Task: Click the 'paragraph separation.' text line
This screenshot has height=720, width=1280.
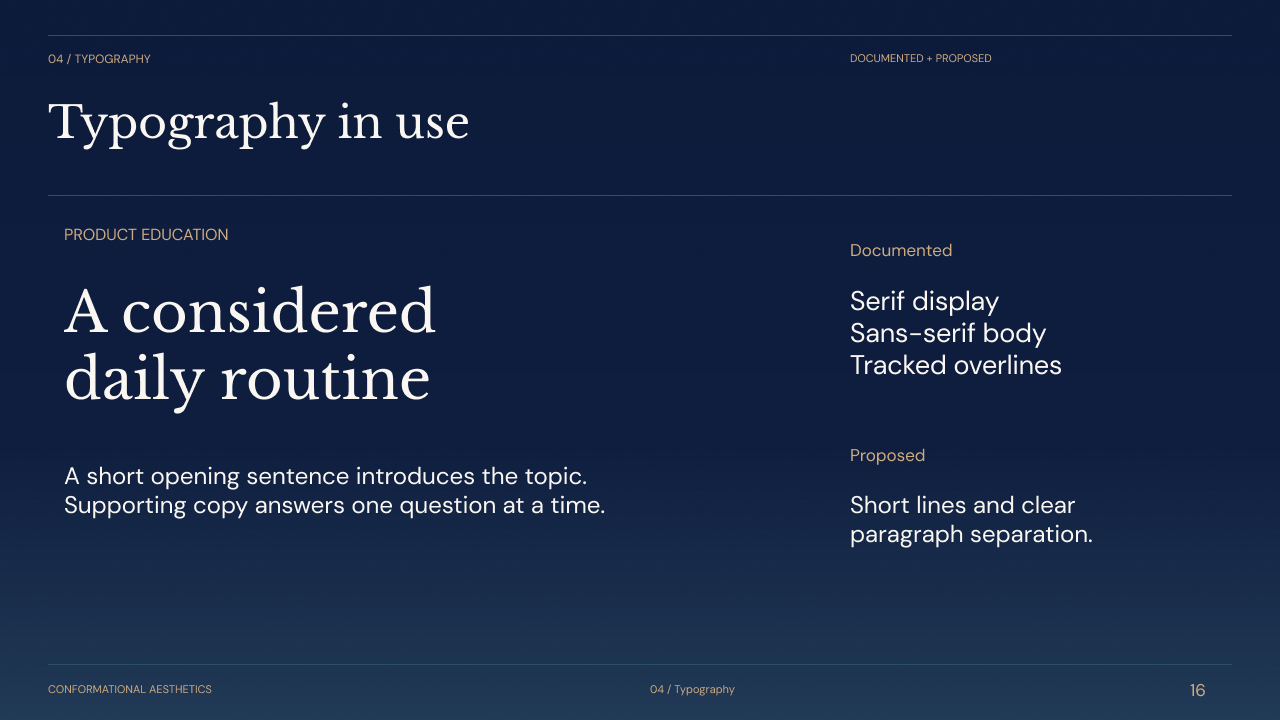Action: [971, 534]
